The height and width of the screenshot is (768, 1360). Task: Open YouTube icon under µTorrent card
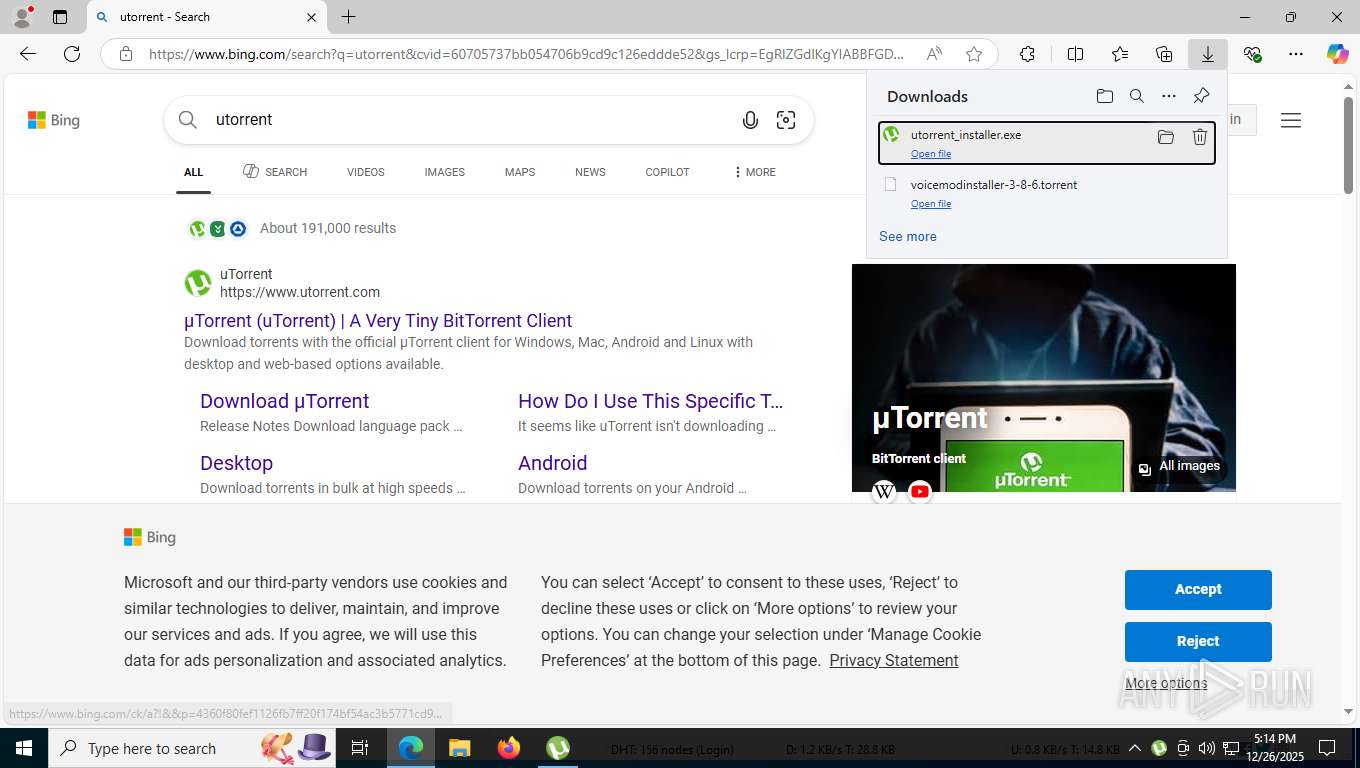click(x=920, y=491)
